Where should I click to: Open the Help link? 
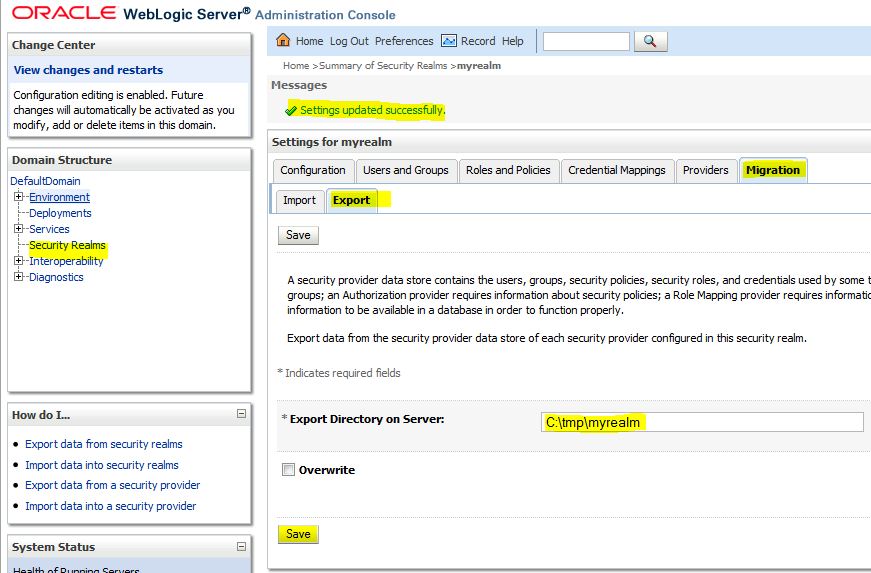[512, 41]
